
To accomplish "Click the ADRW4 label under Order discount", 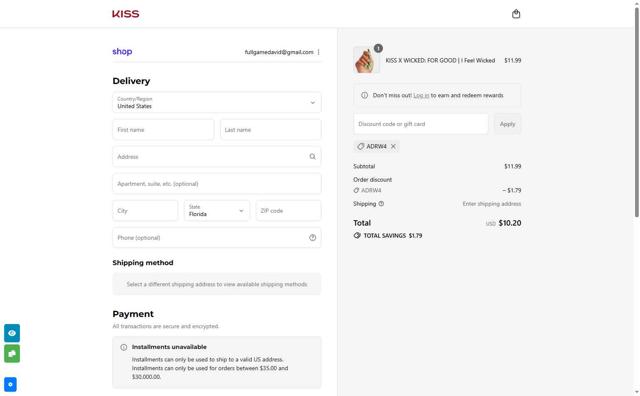I will pyautogui.click(x=371, y=190).
